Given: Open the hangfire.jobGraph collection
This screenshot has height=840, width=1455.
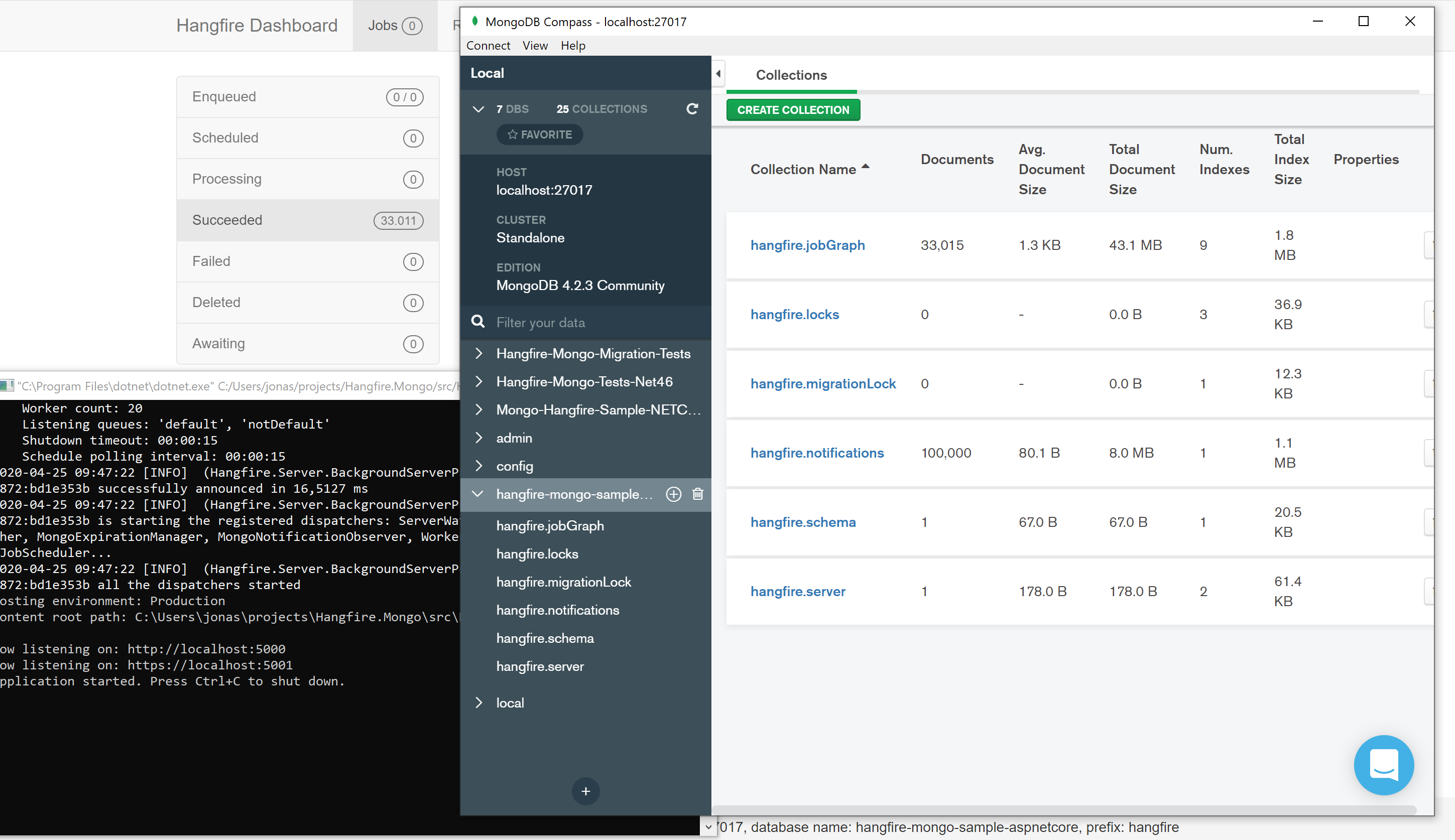Looking at the screenshot, I should [807, 244].
